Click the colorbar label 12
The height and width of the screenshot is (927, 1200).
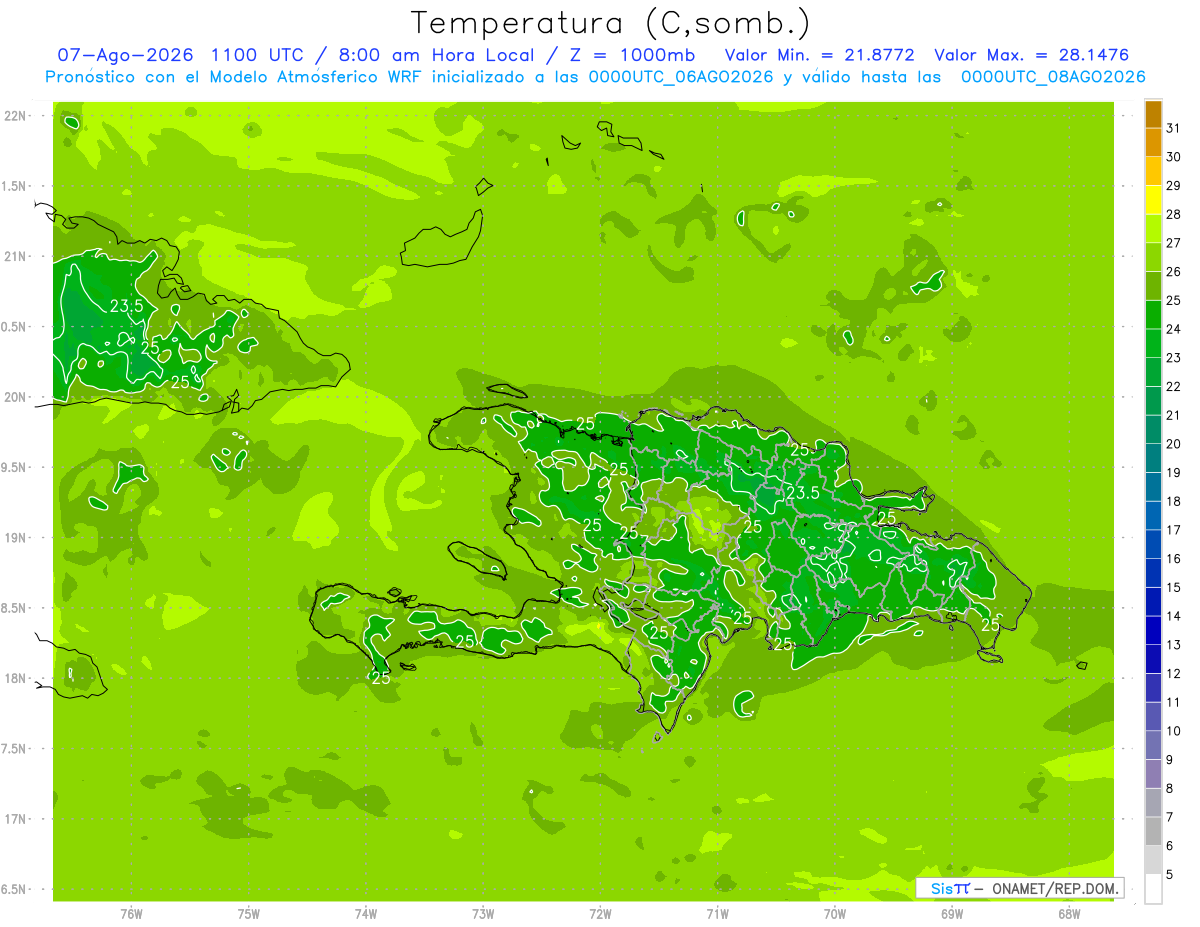coord(1173,673)
